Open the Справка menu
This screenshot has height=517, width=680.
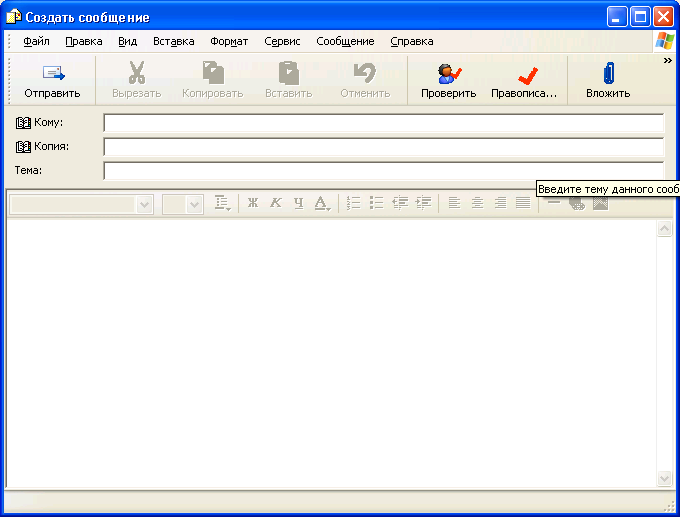[412, 41]
